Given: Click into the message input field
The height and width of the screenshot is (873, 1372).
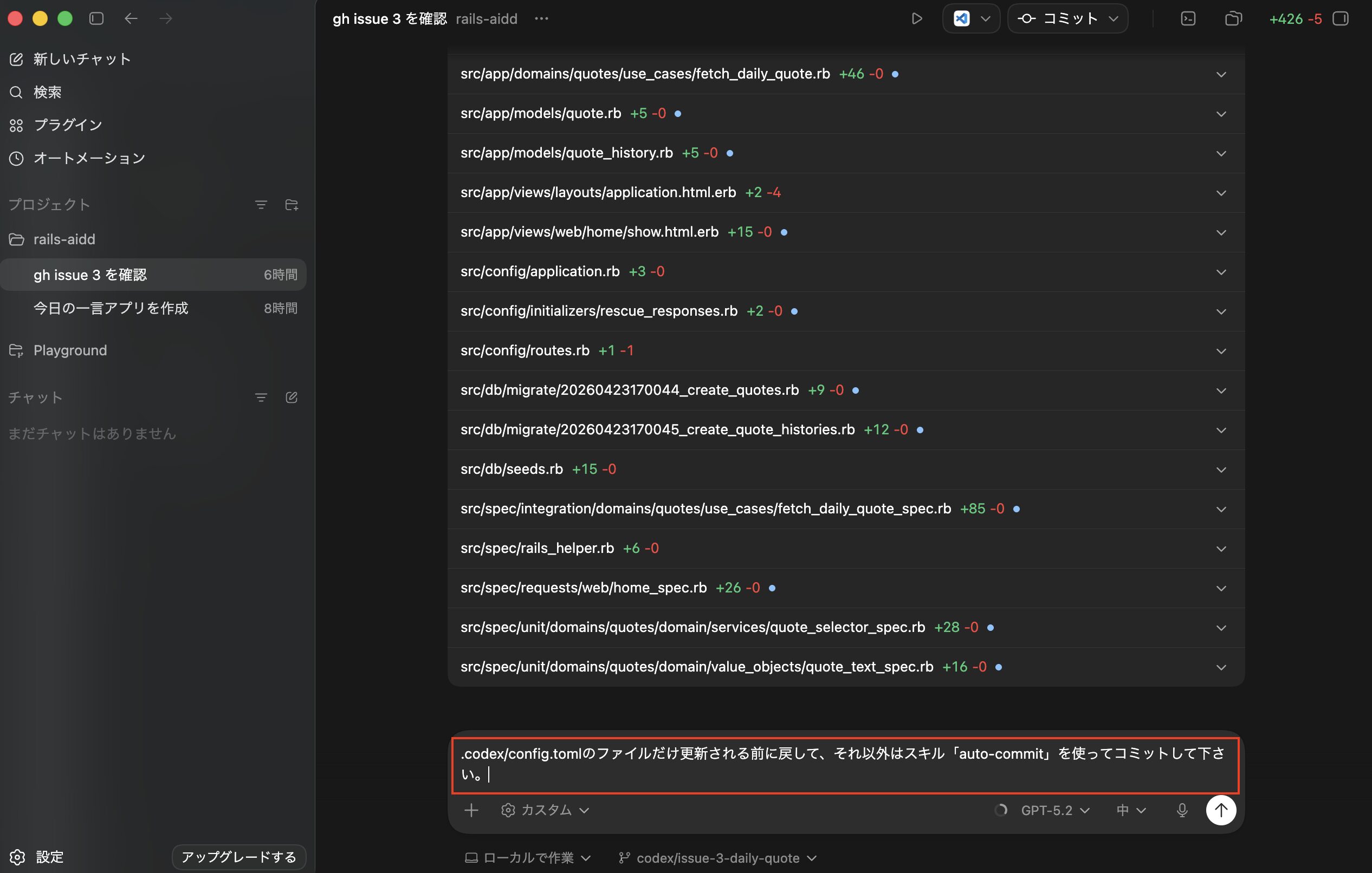Looking at the screenshot, I should (x=843, y=764).
